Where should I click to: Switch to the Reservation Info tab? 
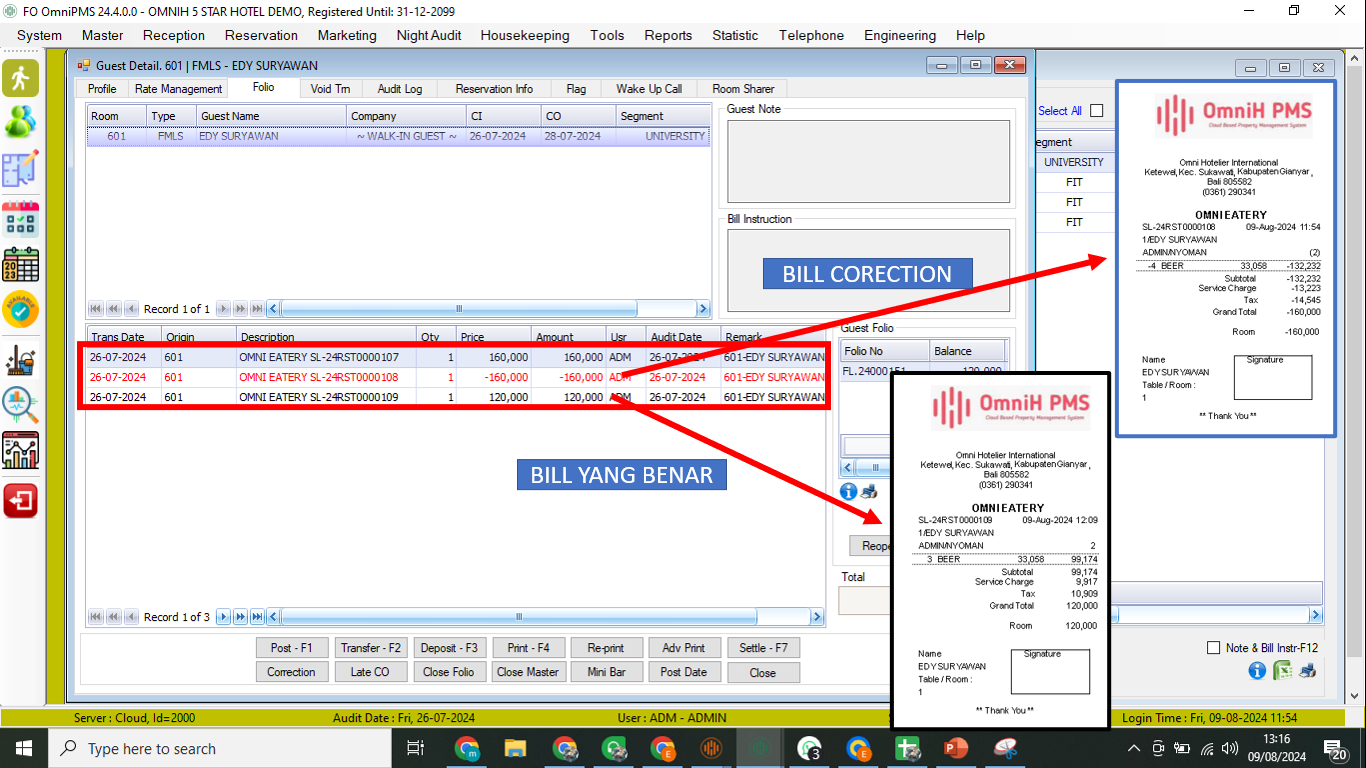click(x=494, y=89)
